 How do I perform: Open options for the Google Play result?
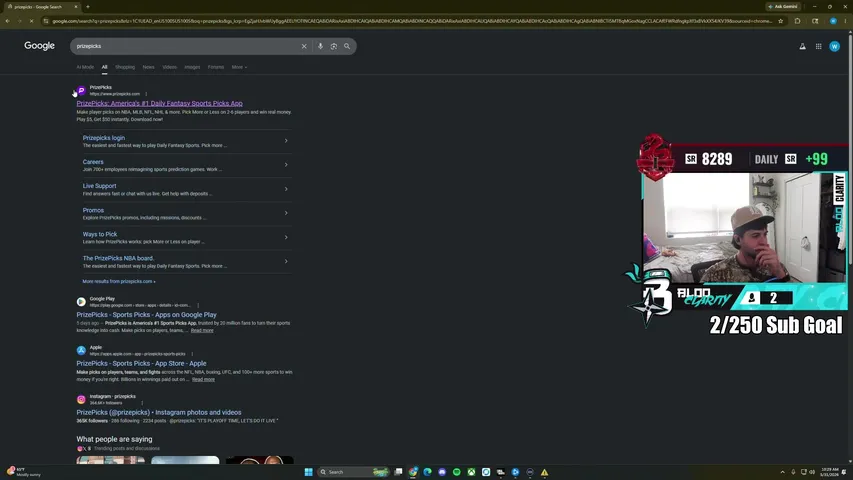(x=198, y=305)
